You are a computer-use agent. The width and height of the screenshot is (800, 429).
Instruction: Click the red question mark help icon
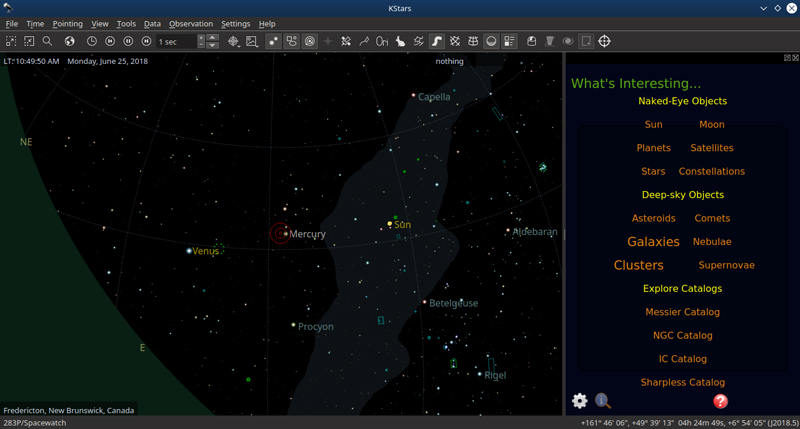720,401
